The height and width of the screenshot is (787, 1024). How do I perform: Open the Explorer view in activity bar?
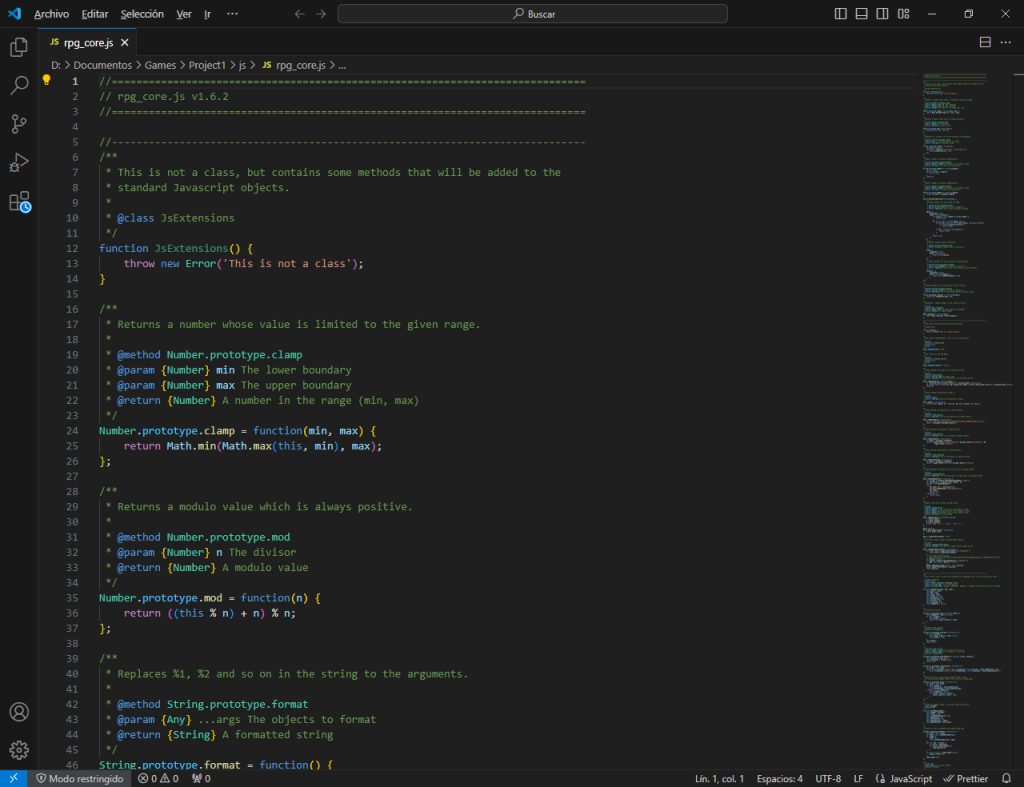tap(19, 47)
